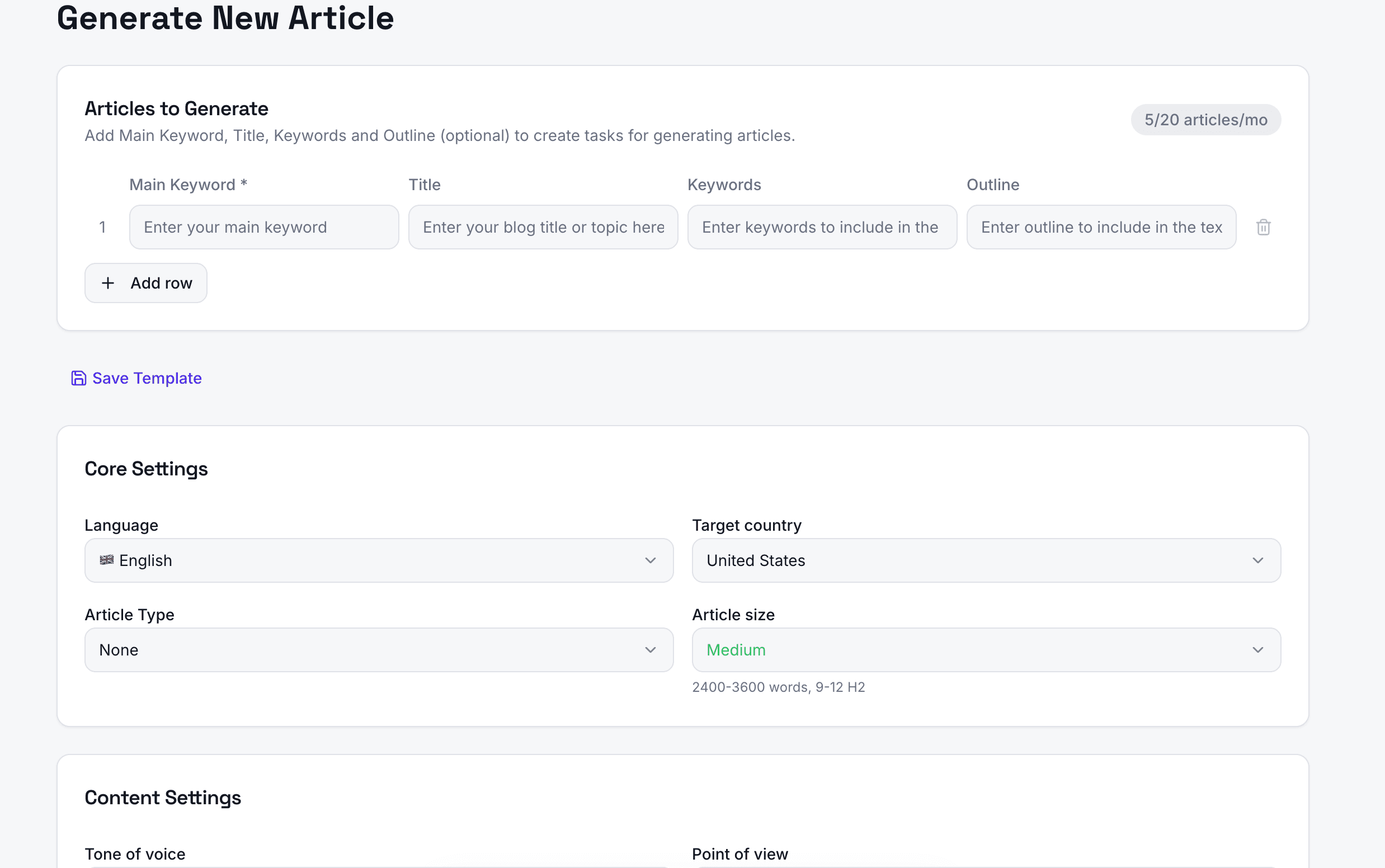Image resolution: width=1385 pixels, height=868 pixels.
Task: Click the blog title input field
Action: [543, 227]
